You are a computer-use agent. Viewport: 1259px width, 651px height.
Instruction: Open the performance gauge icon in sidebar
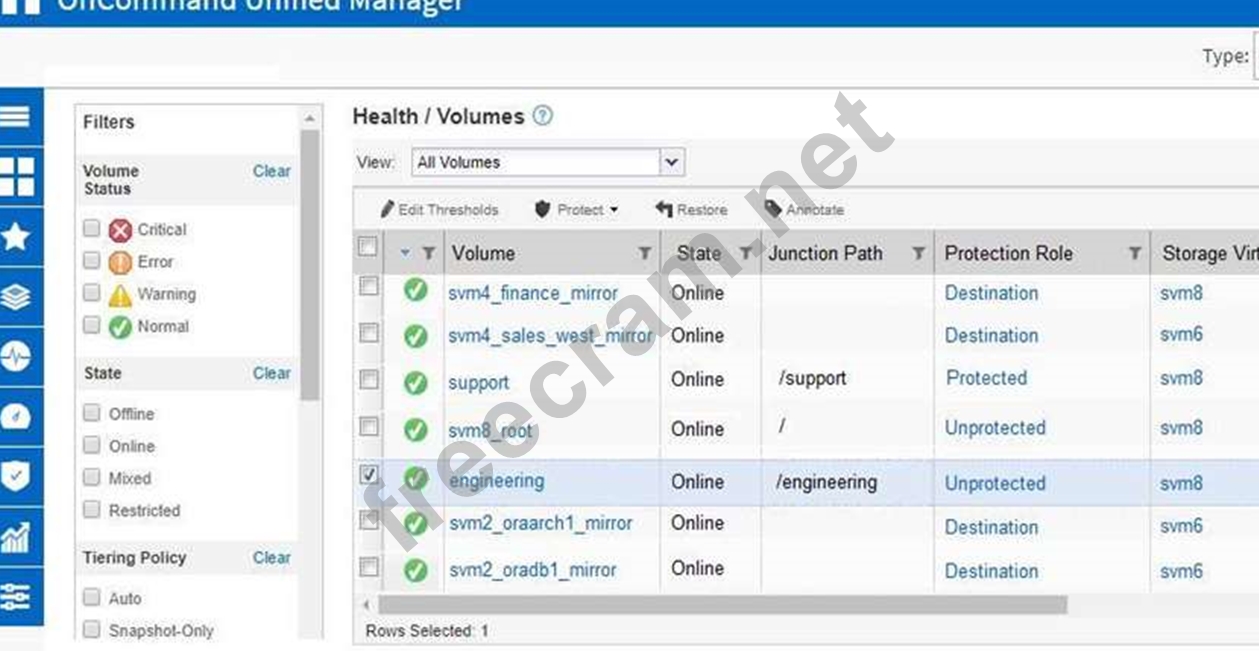pyautogui.click(x=17, y=417)
